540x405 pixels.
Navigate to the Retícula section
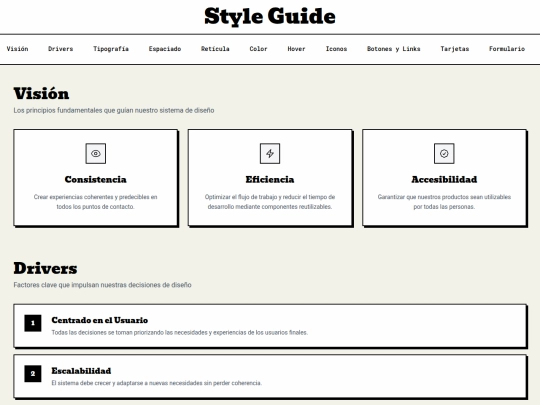click(215, 49)
